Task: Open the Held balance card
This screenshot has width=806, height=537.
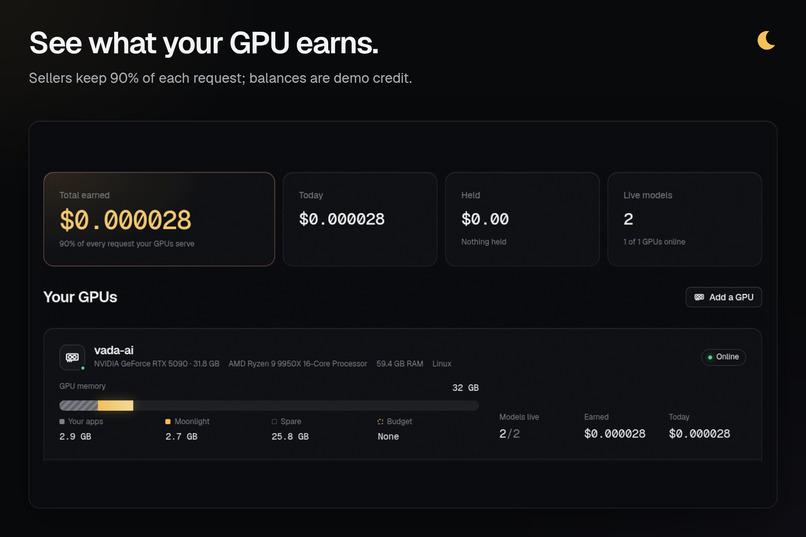Action: point(522,219)
